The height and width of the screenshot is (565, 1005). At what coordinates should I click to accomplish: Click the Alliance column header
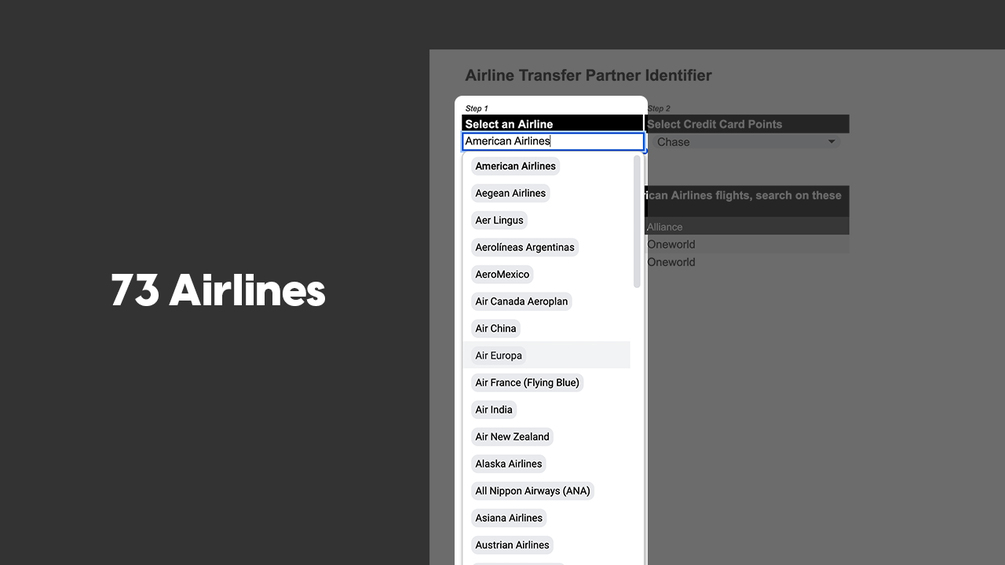665,227
